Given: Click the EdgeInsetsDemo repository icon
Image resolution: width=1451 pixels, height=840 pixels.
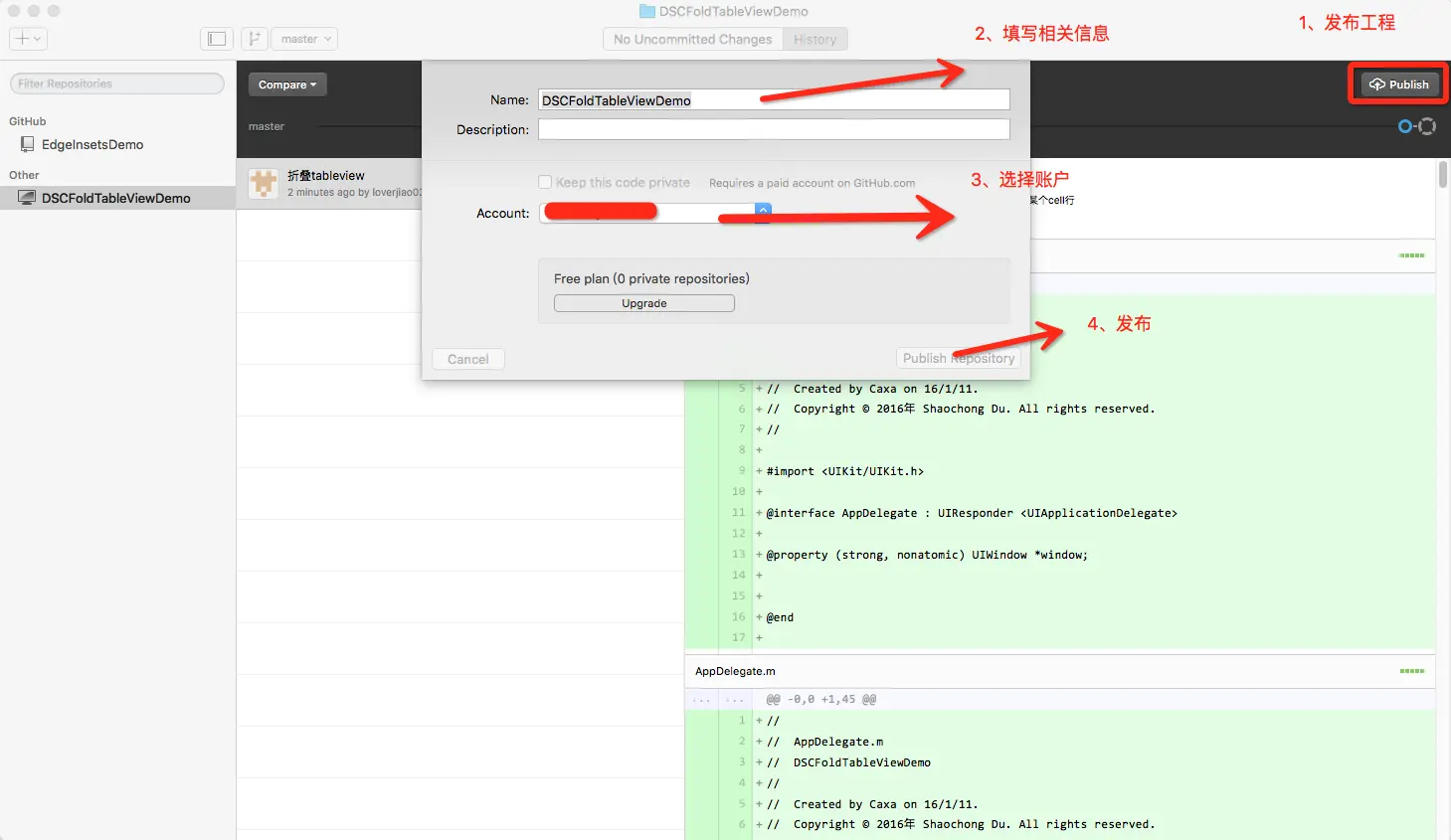Looking at the screenshot, I should click(28, 144).
